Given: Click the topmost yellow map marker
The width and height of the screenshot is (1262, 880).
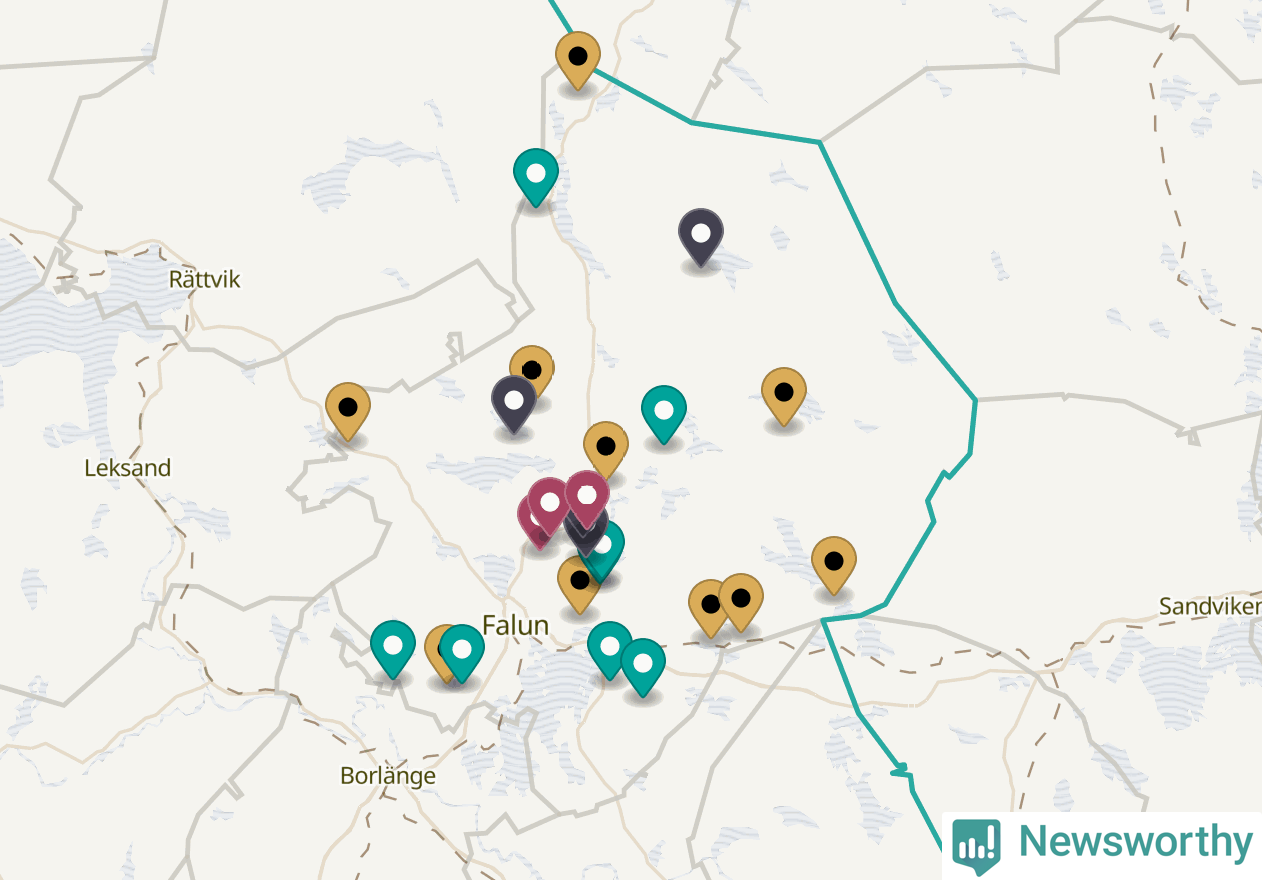Looking at the screenshot, I should 577,59.
